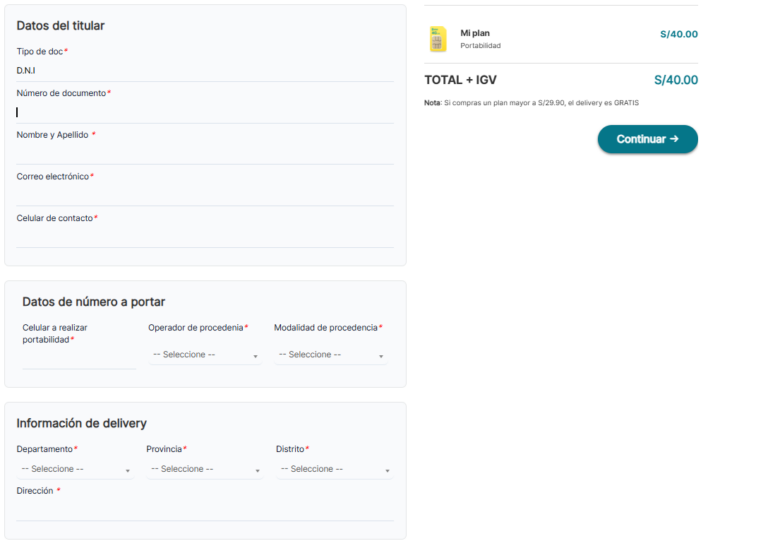Select the TOTAL + IGV amount S/40.00
768x541 pixels.
pos(676,80)
